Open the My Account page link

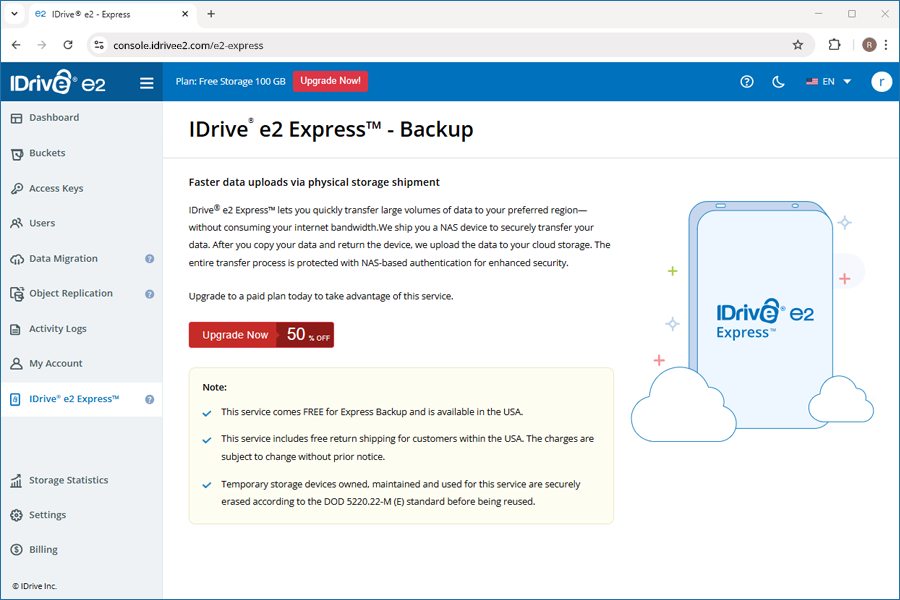pyautogui.click(x=82, y=363)
